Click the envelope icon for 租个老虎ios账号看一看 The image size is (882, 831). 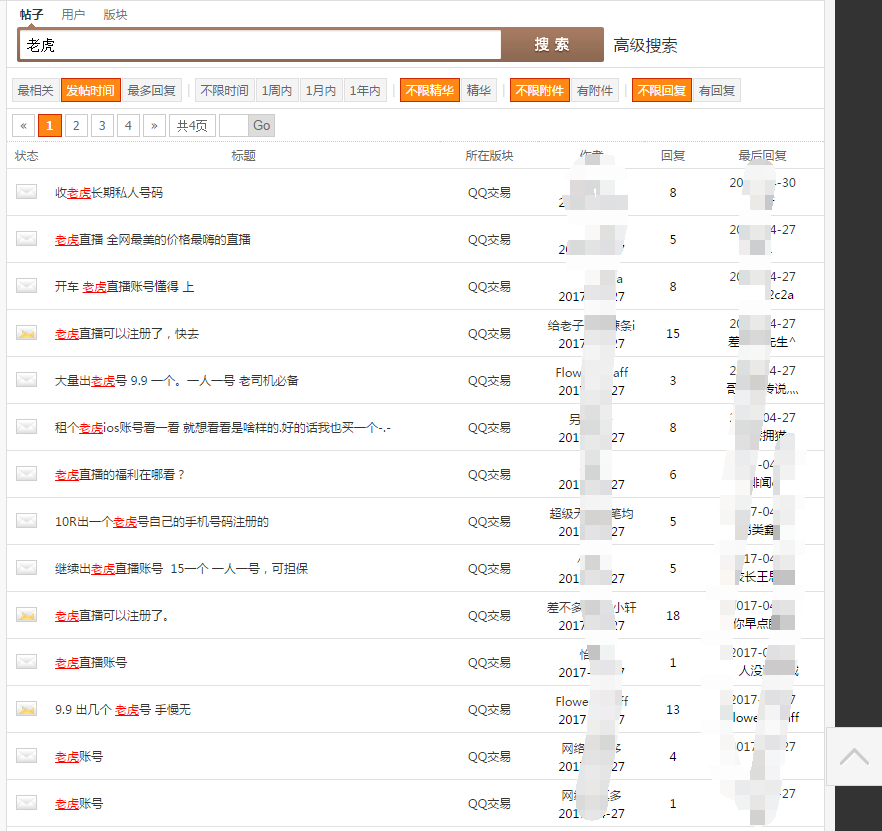coord(26,427)
